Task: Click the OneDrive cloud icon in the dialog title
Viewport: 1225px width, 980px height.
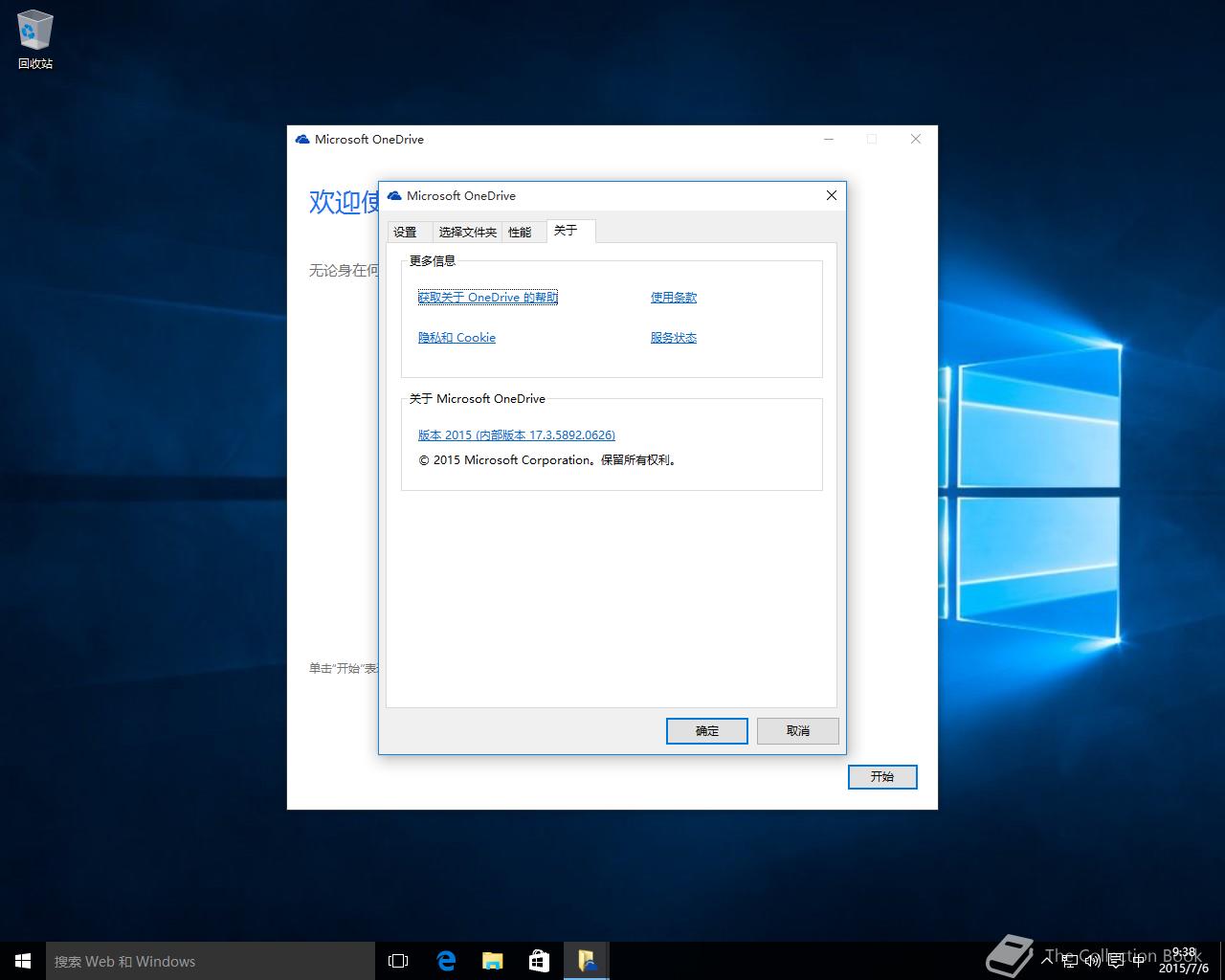Action: tap(394, 195)
